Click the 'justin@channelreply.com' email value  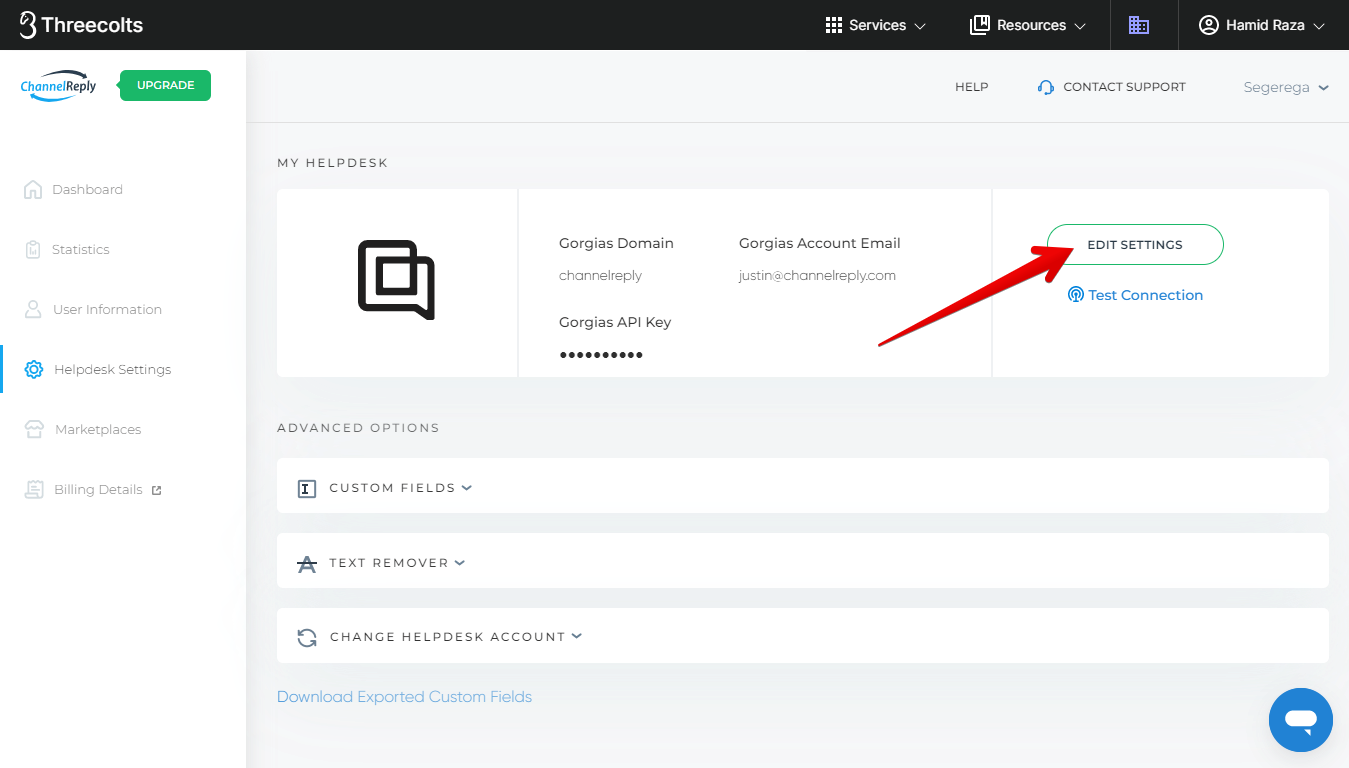(817, 275)
